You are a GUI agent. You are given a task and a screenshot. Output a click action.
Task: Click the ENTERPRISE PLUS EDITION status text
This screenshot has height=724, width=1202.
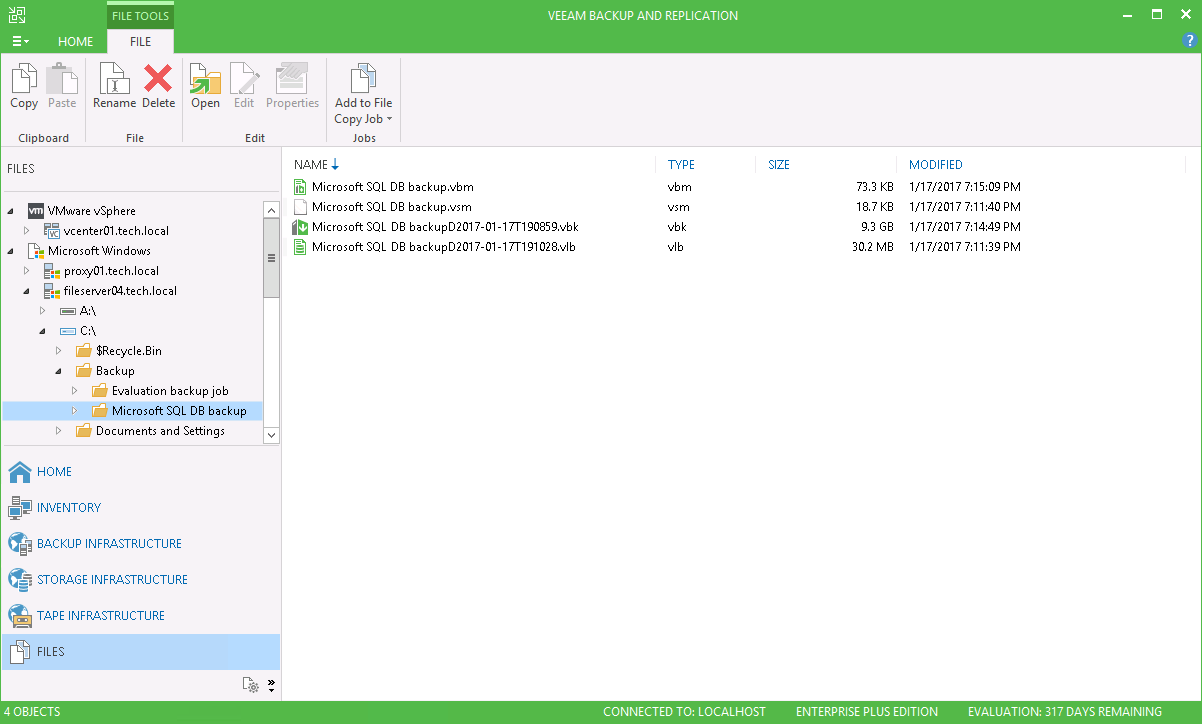coord(867,712)
